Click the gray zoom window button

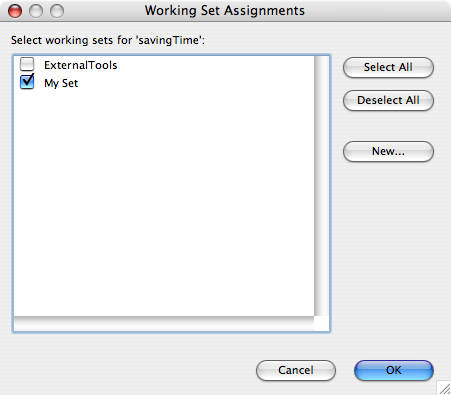[x=57, y=11]
